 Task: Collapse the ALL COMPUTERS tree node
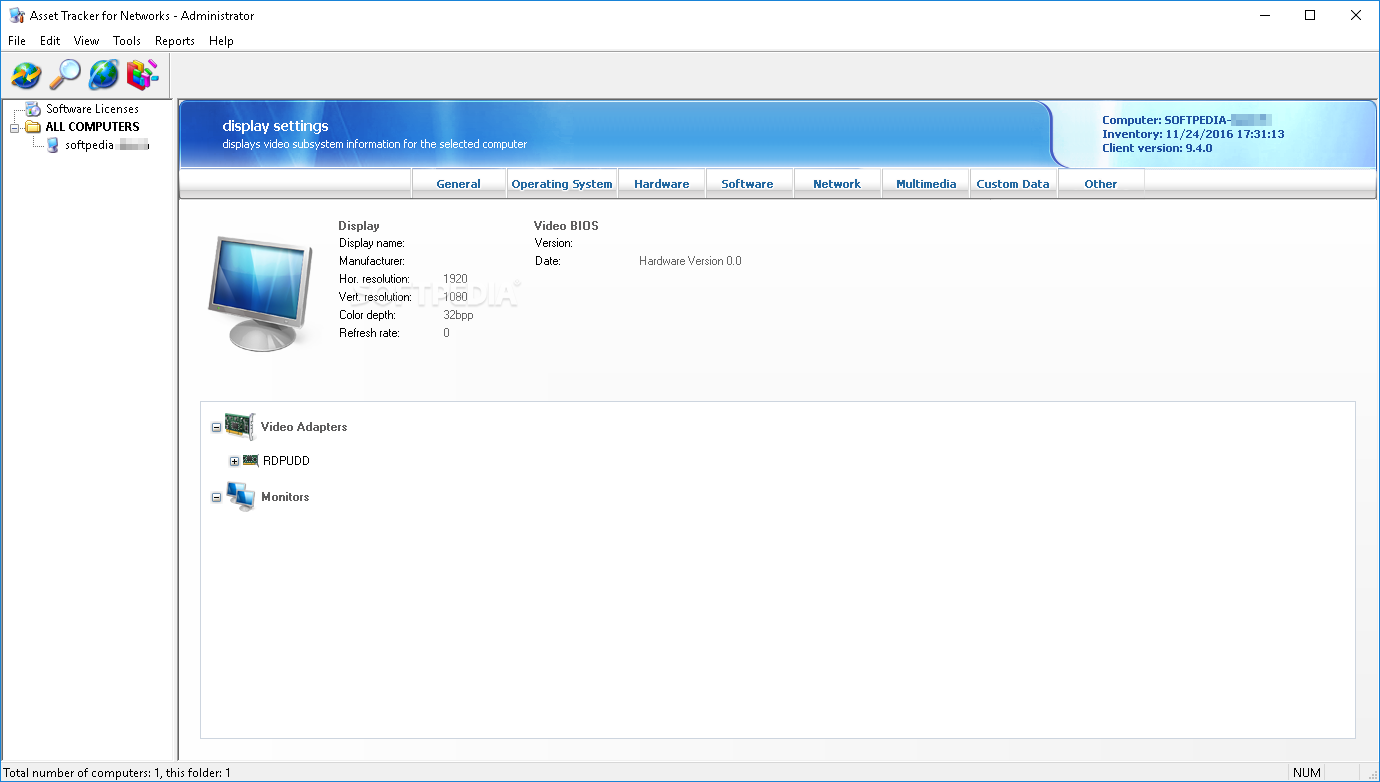[x=15, y=128]
